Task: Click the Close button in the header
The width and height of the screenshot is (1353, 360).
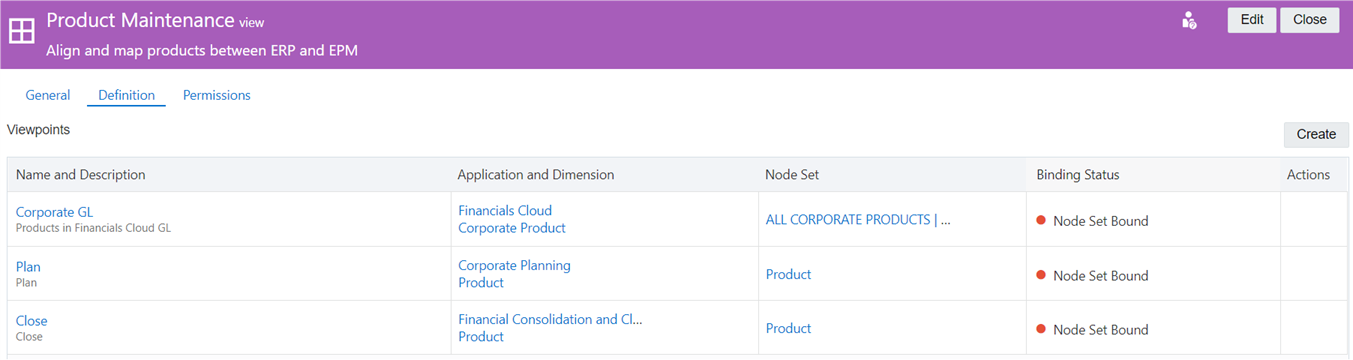Action: 1309,20
